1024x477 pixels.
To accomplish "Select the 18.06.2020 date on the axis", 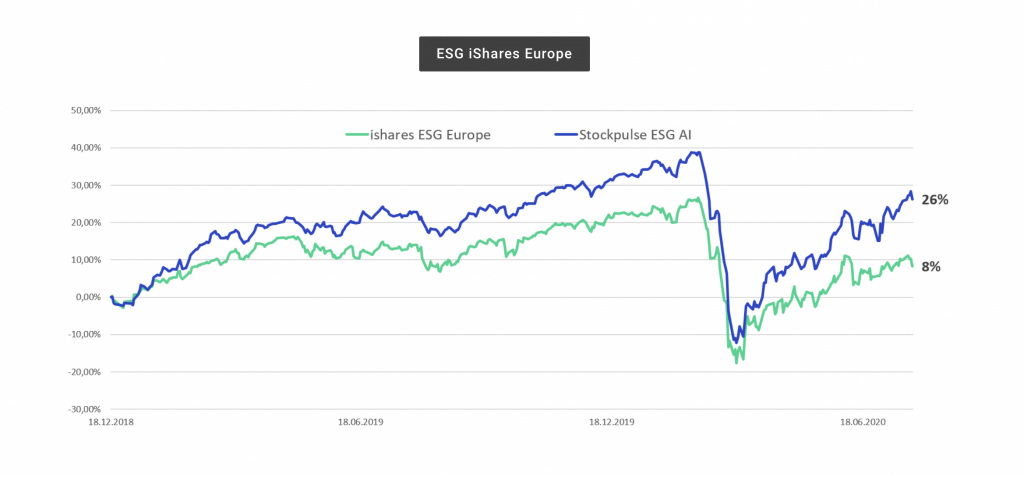I will tap(864, 422).
